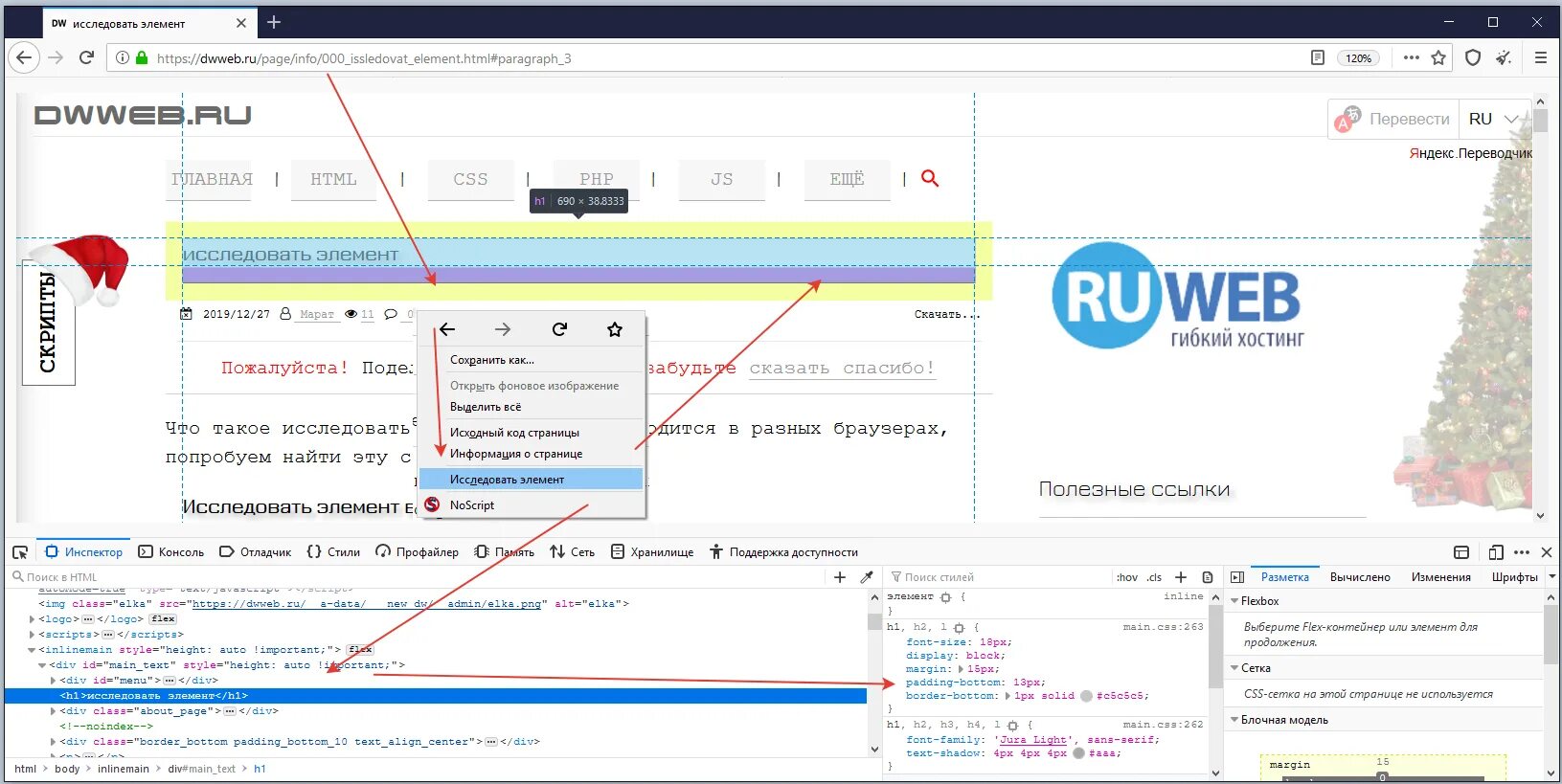Viewport: 1562px width, 784px height.
Task: Switch to the Вычислено sidebar tab
Action: coord(1360,577)
